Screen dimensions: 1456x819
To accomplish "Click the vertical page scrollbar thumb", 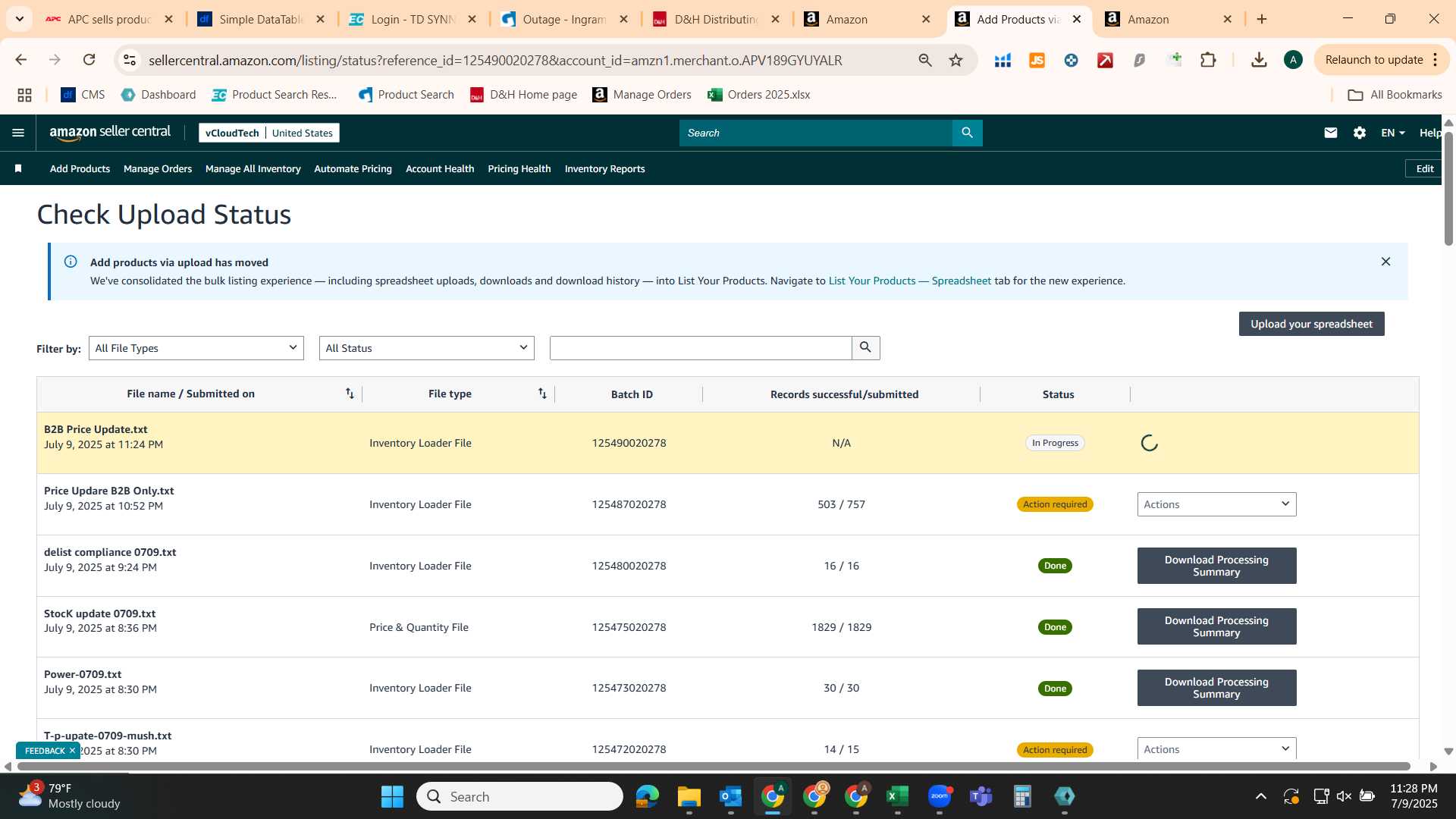I will point(1448,188).
